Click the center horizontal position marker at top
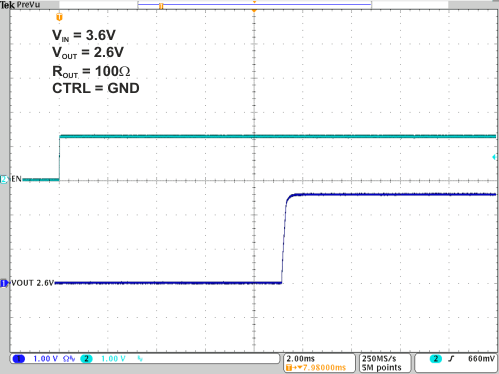 [254, 11]
